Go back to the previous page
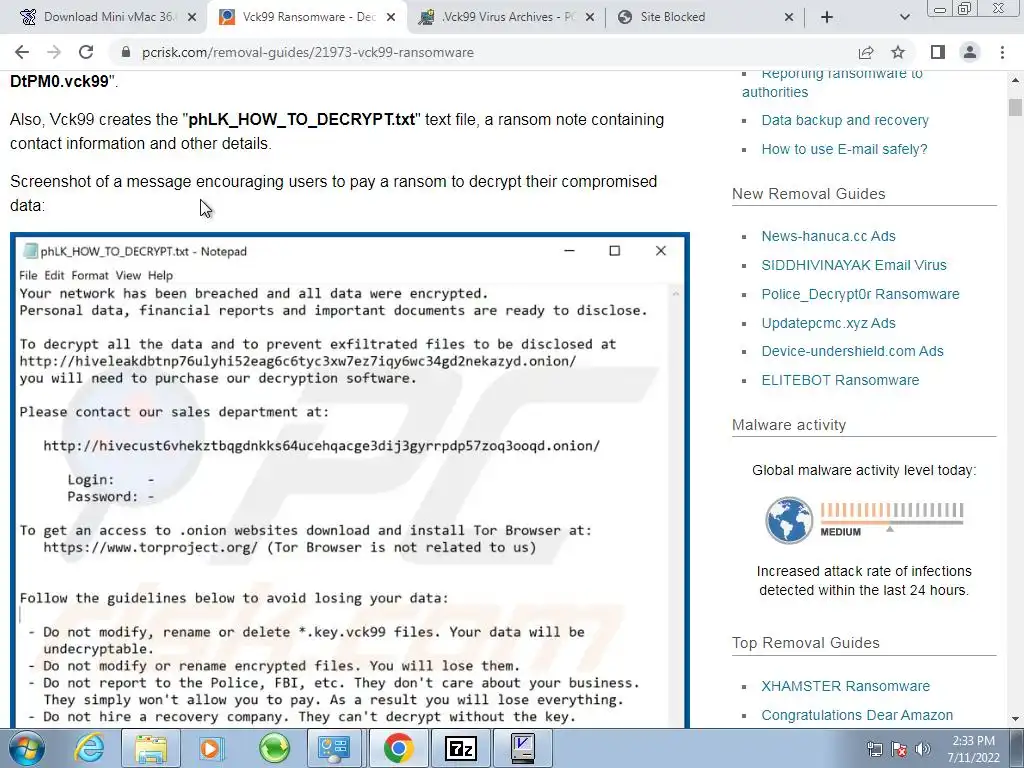This screenshot has height=768, width=1024. (x=22, y=52)
